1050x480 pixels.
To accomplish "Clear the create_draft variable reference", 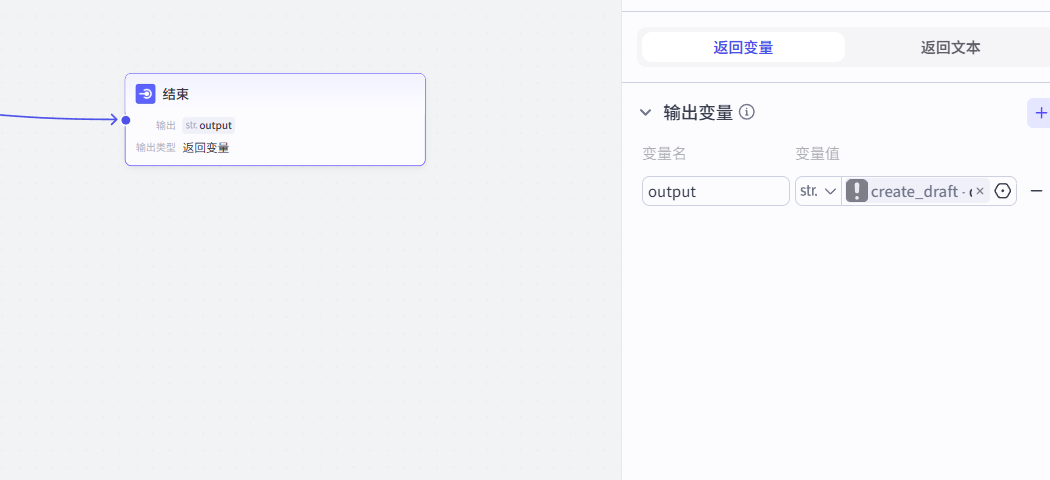I will click(980, 191).
